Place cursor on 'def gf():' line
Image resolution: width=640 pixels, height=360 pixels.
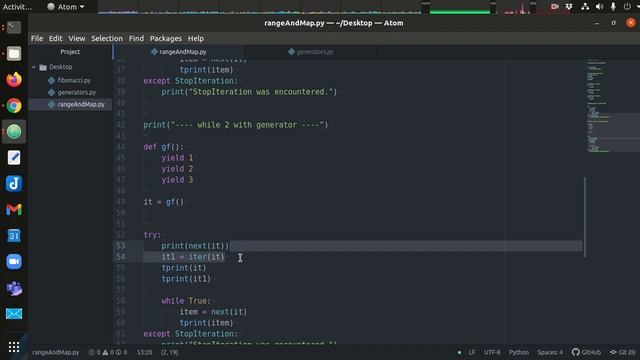click(x=164, y=147)
